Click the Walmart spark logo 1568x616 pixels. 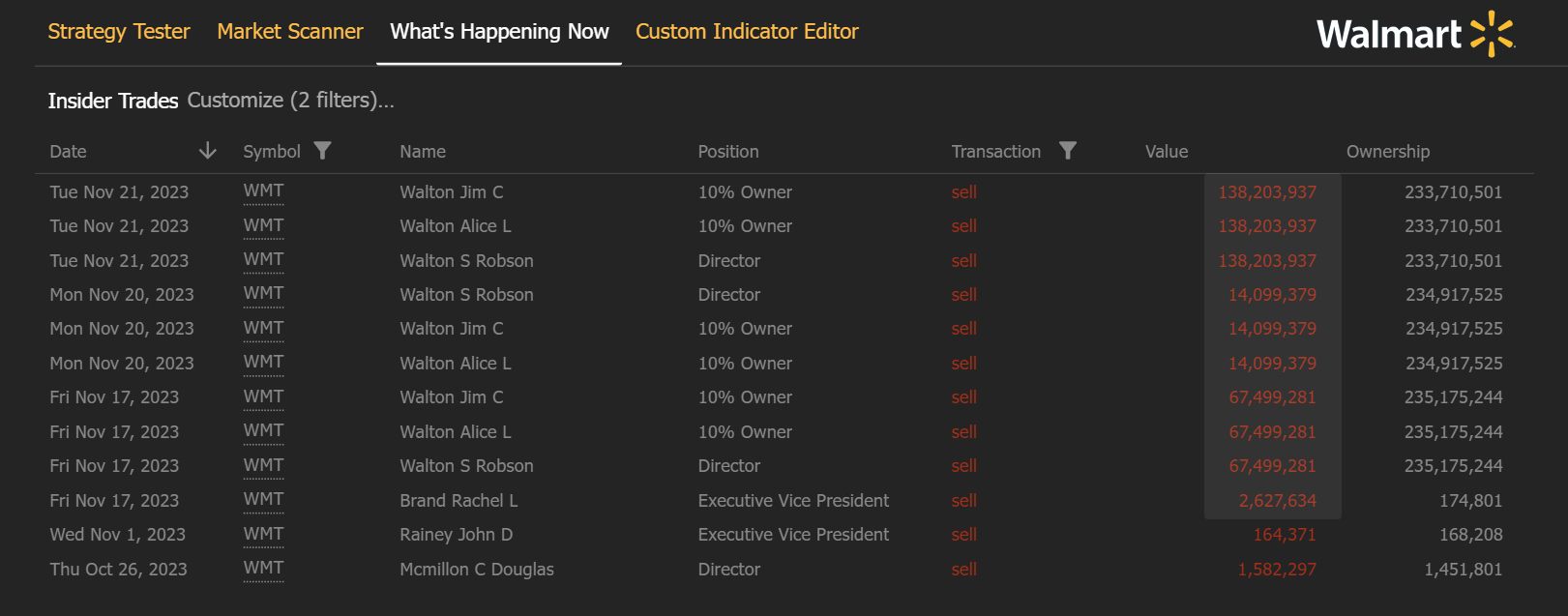click(1492, 34)
